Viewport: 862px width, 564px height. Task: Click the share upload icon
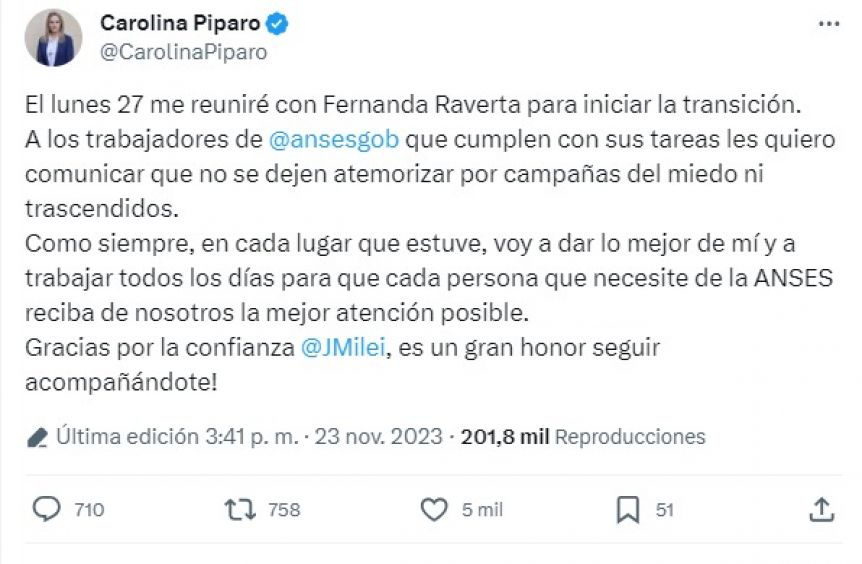click(x=821, y=509)
